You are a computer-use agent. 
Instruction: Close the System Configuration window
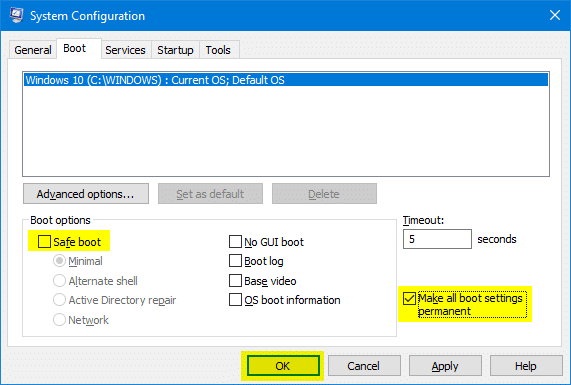tap(555, 15)
